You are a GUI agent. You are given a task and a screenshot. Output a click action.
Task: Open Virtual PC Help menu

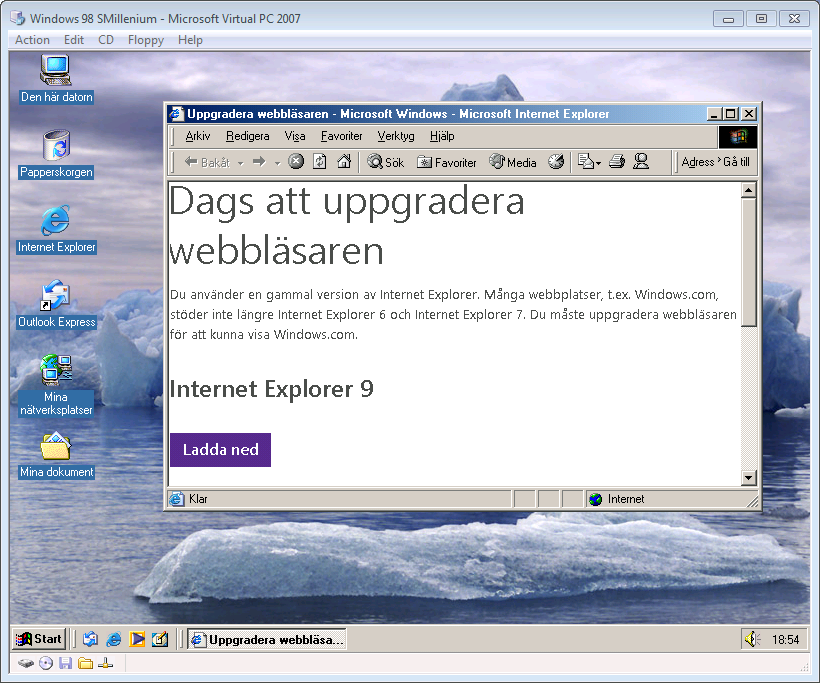pyautogui.click(x=190, y=40)
